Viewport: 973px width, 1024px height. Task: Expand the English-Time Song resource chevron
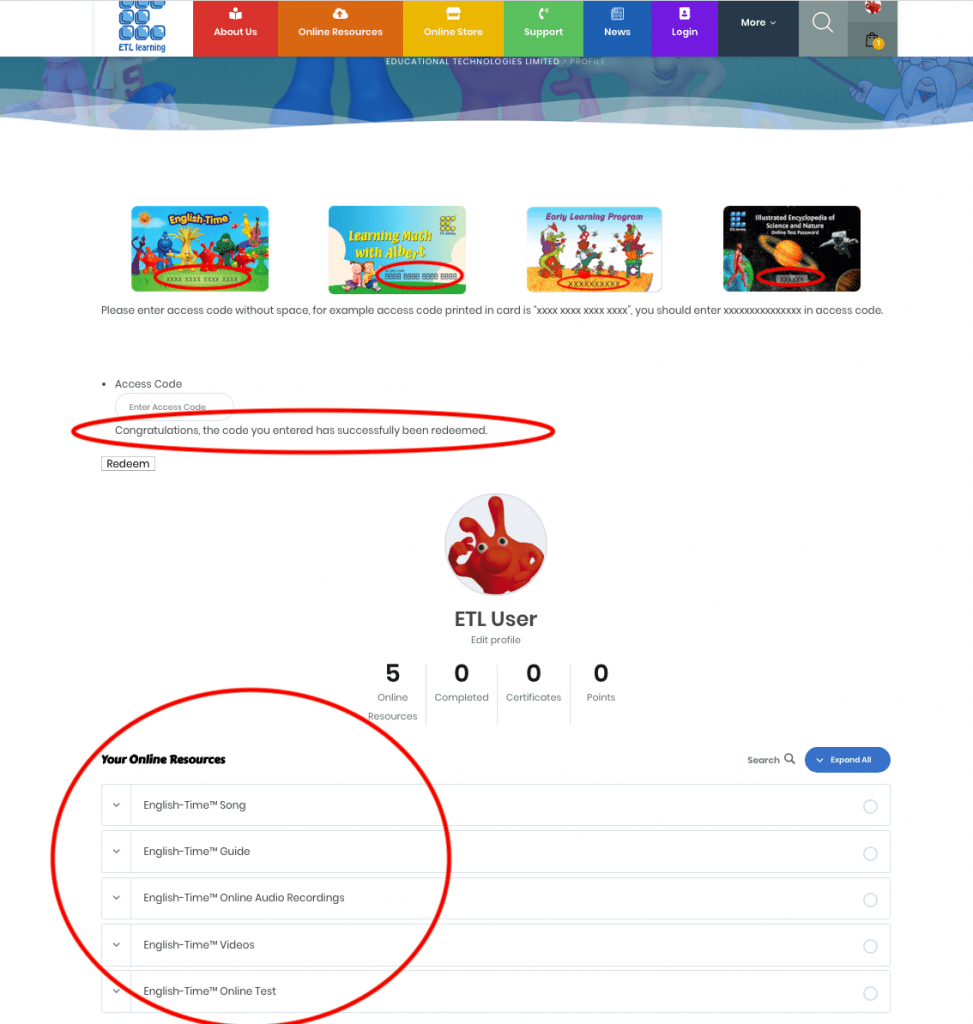click(116, 805)
